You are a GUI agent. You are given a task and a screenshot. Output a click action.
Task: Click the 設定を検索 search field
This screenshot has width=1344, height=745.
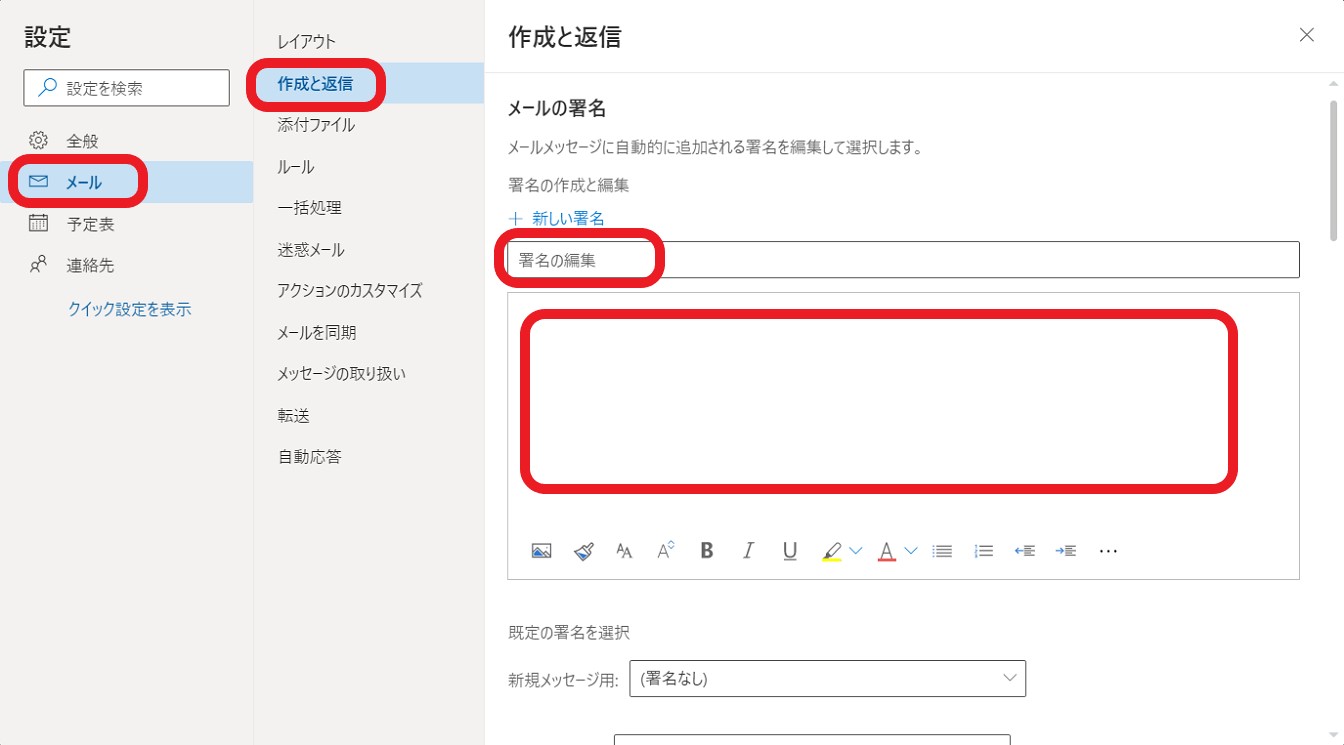[x=127, y=88]
